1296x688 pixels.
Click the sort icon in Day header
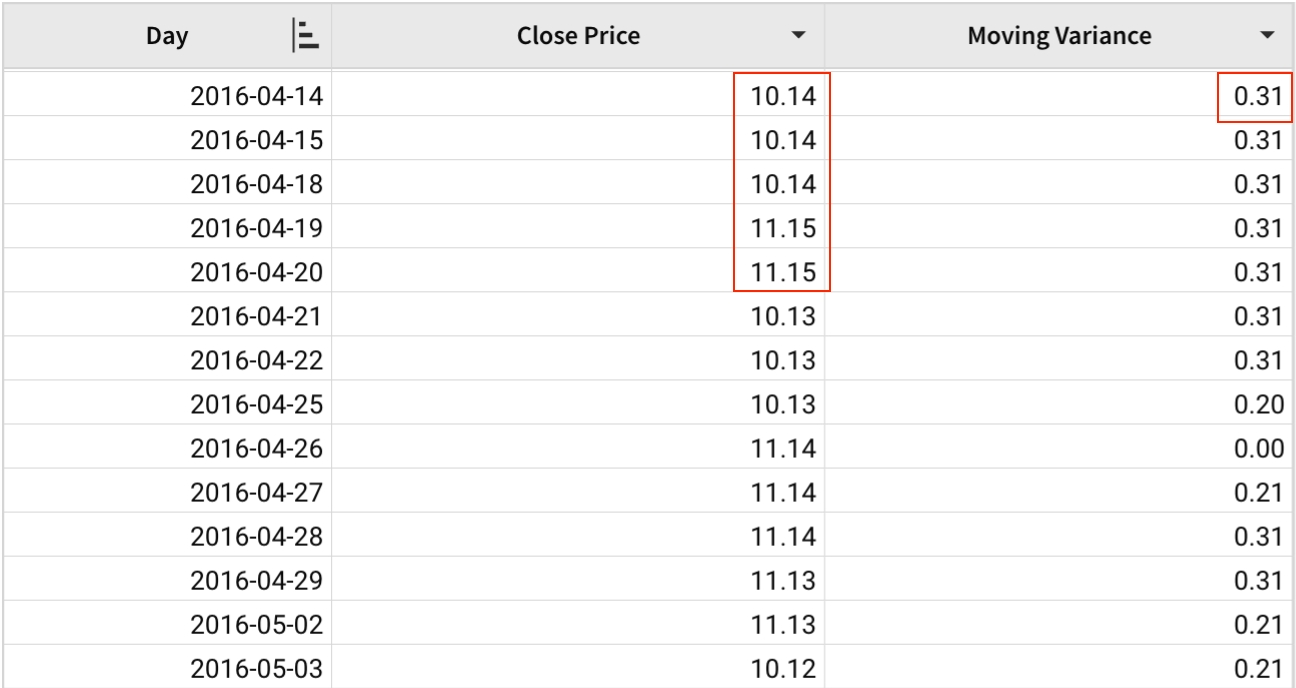point(304,37)
